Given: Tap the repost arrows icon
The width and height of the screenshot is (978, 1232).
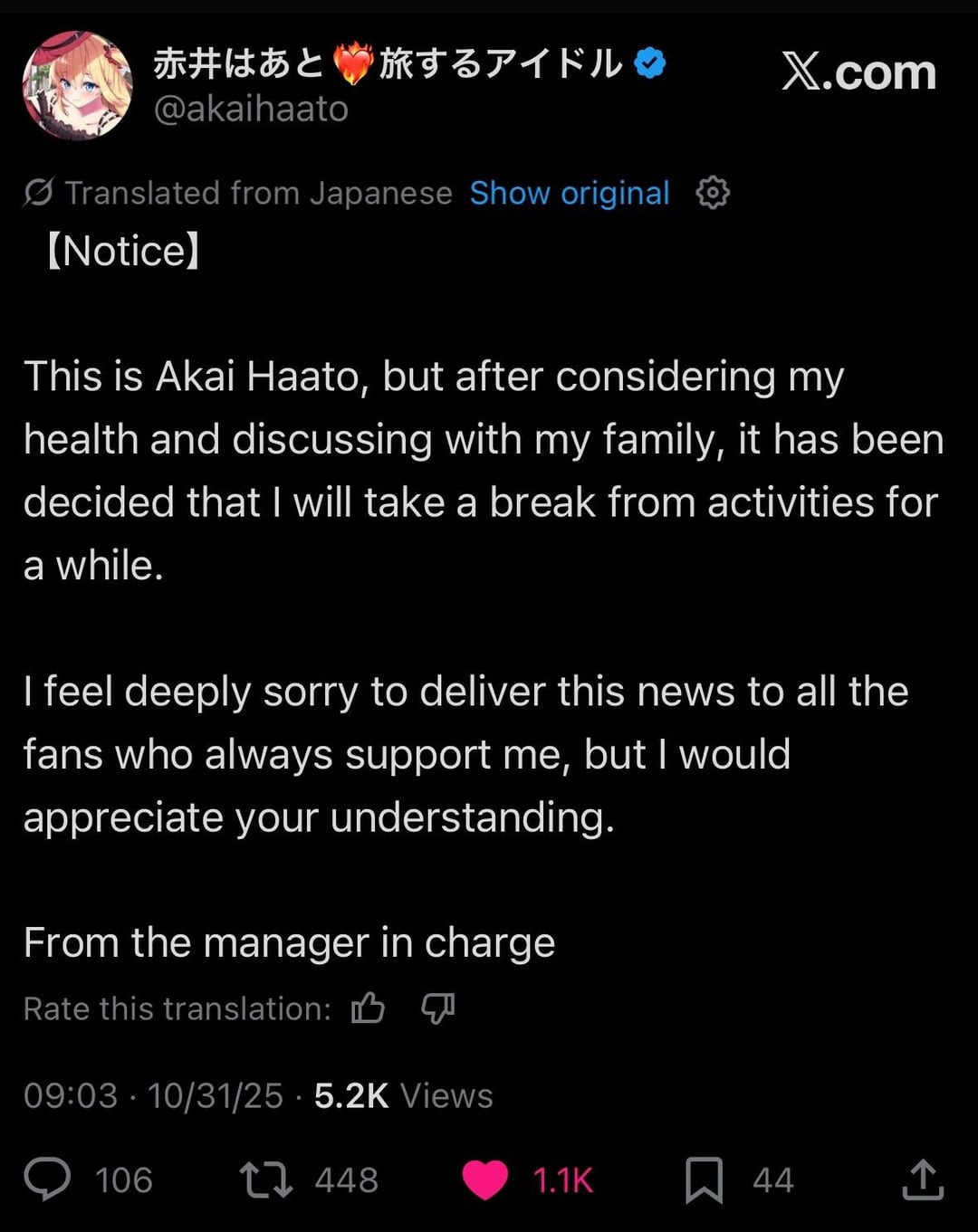Looking at the screenshot, I should (x=265, y=1179).
